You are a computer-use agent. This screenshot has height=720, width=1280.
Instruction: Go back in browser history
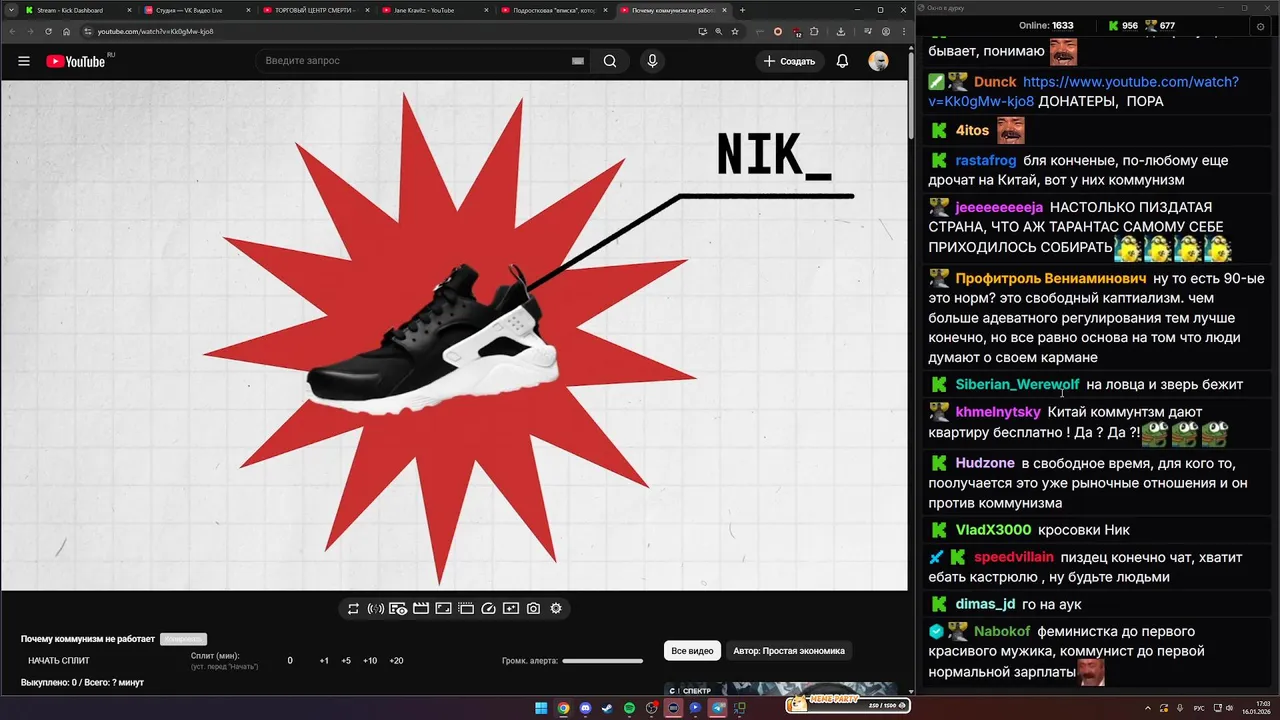click(x=12, y=31)
